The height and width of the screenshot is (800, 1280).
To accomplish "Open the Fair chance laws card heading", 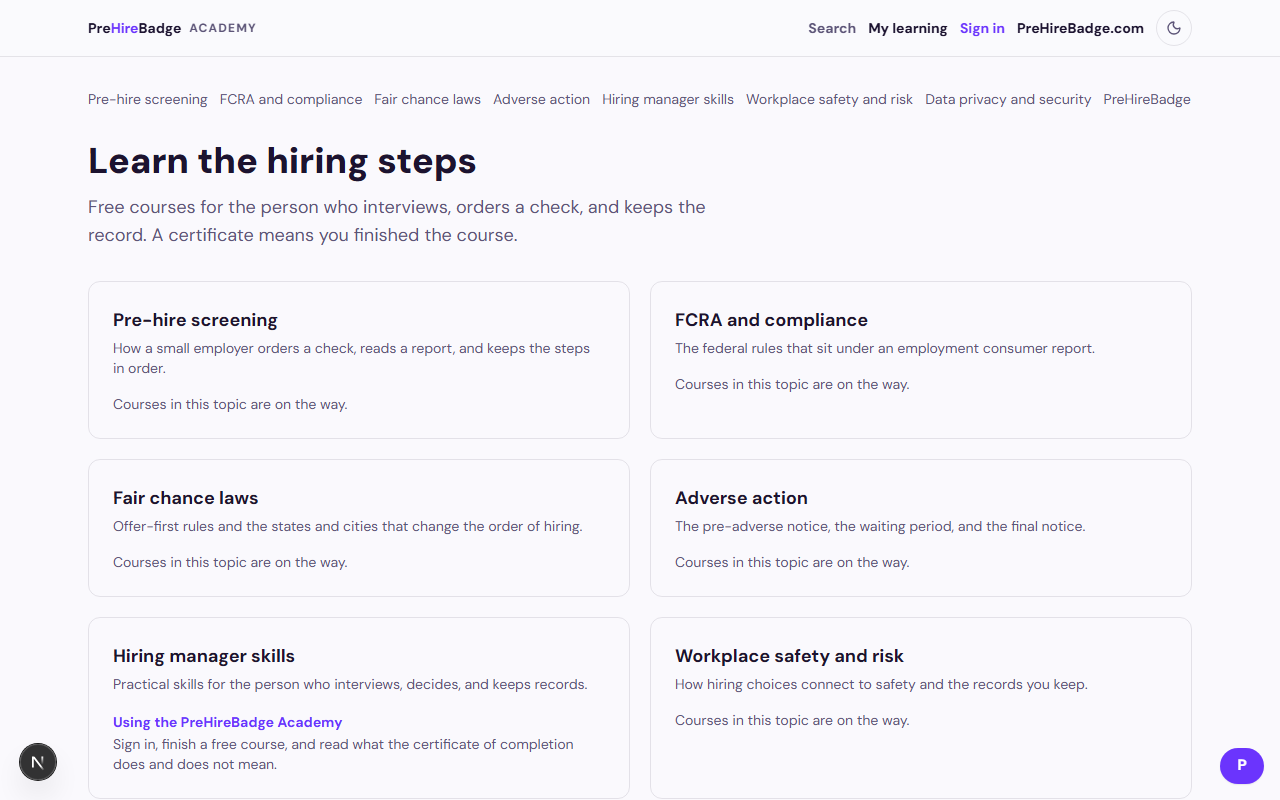I will point(186,498).
